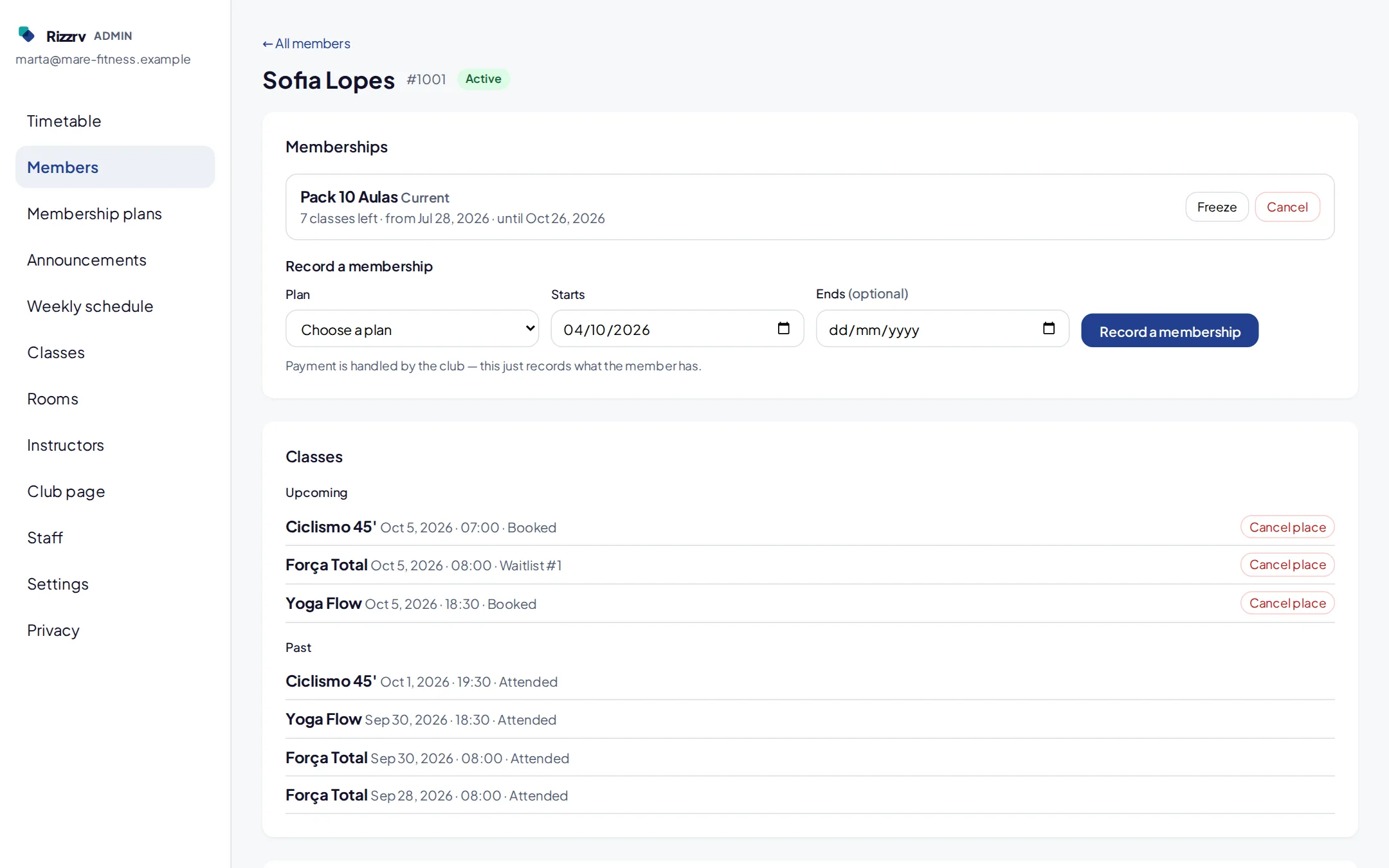Click the marta@mare-fitness.example account email
This screenshot has width=1389, height=868.
[x=103, y=59]
